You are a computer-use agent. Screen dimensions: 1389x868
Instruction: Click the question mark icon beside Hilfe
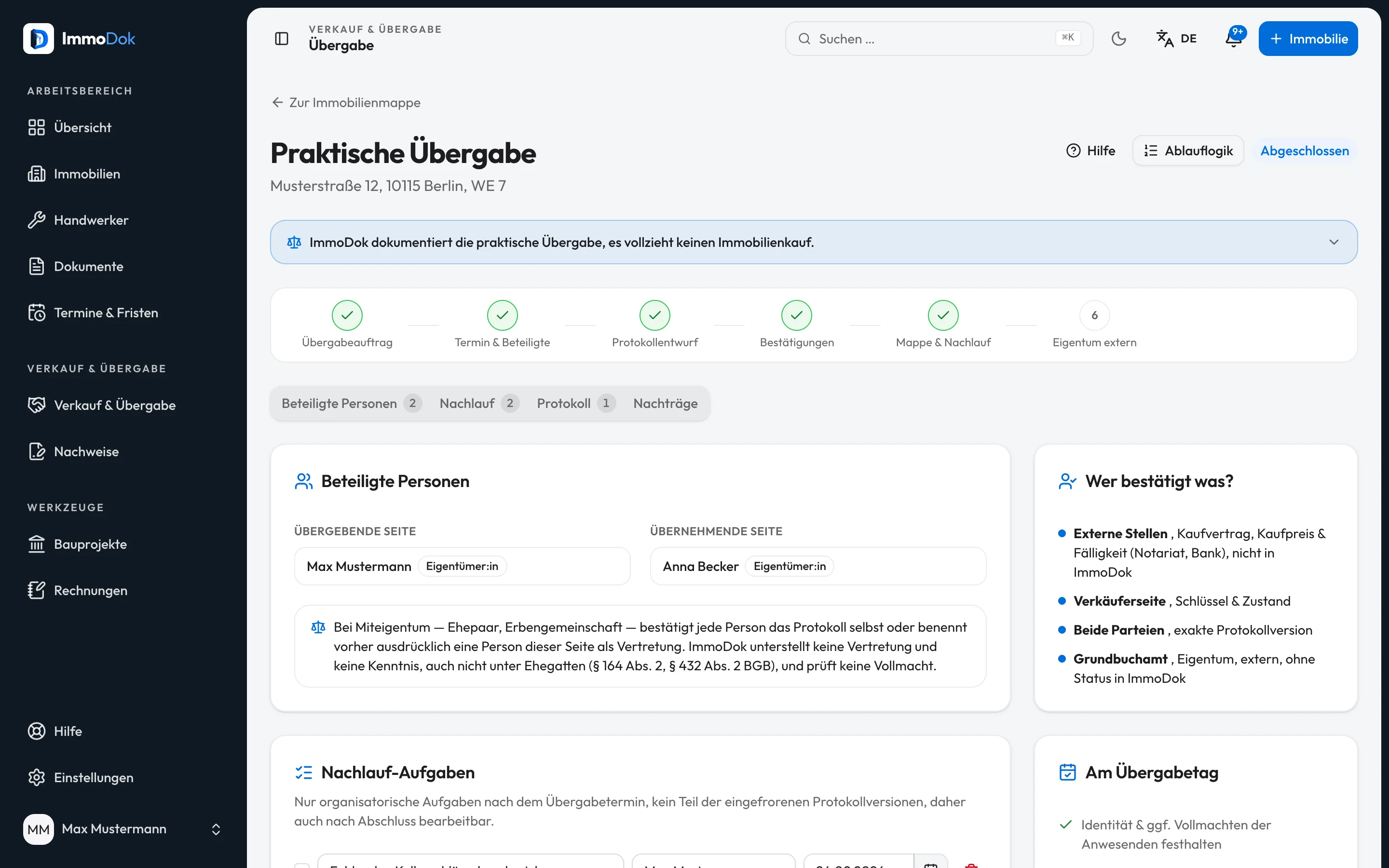click(x=1073, y=150)
